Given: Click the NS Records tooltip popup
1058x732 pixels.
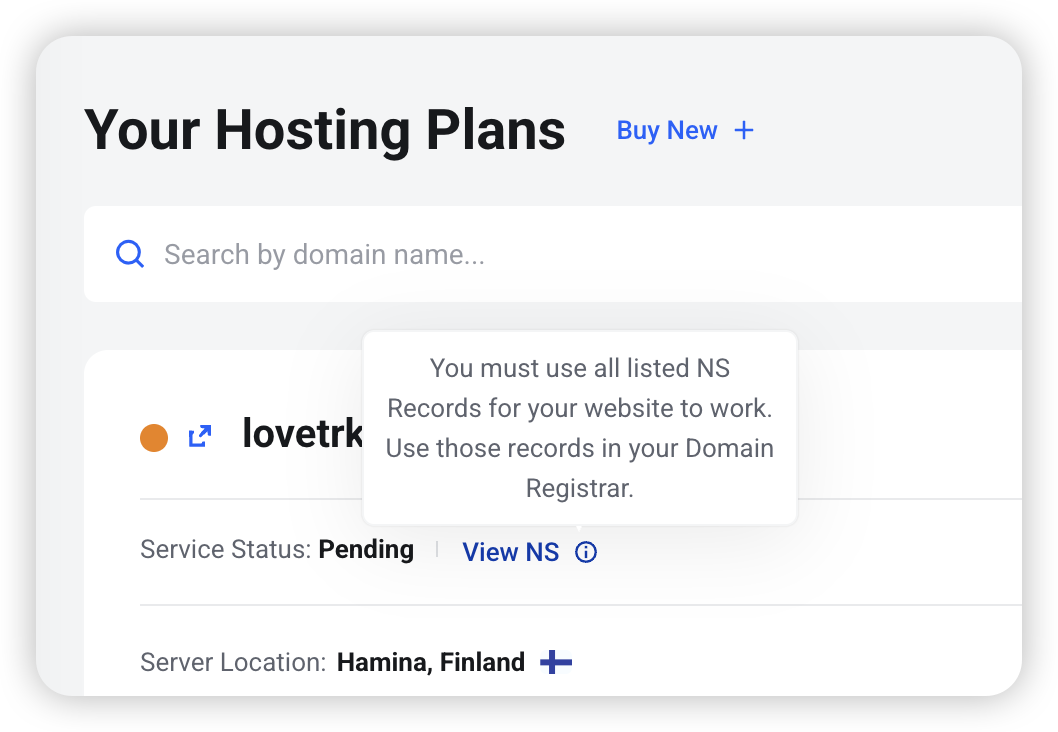Looking at the screenshot, I should [580, 428].
